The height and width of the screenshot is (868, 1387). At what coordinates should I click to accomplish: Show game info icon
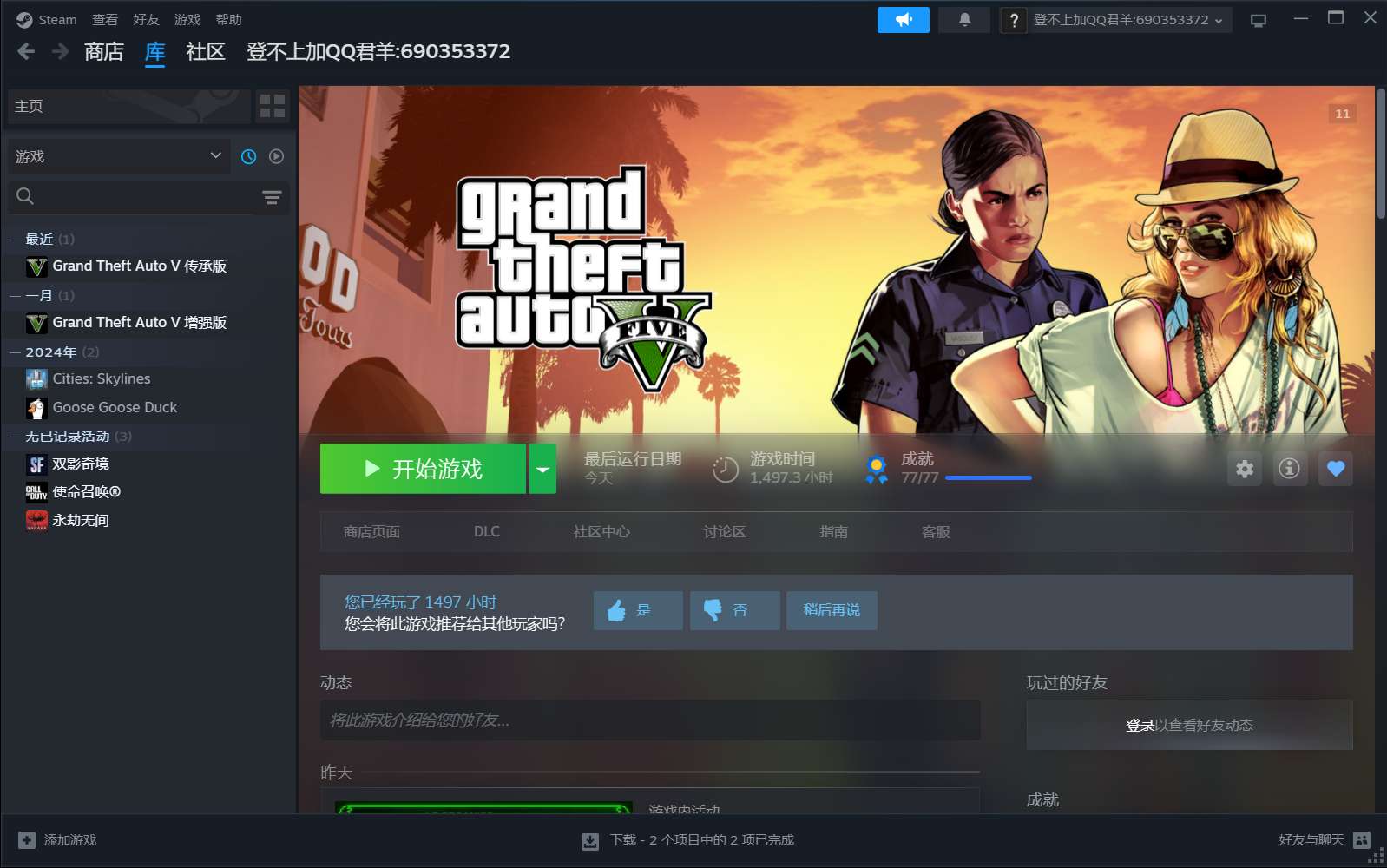pyautogui.click(x=1290, y=469)
